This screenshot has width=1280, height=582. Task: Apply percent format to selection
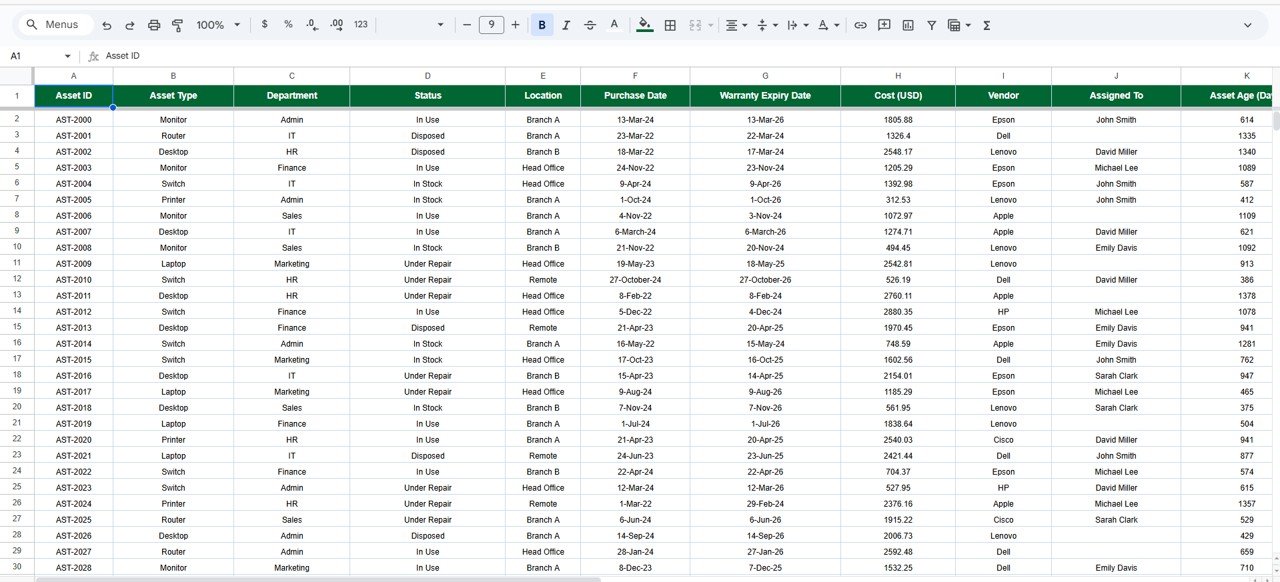click(288, 25)
